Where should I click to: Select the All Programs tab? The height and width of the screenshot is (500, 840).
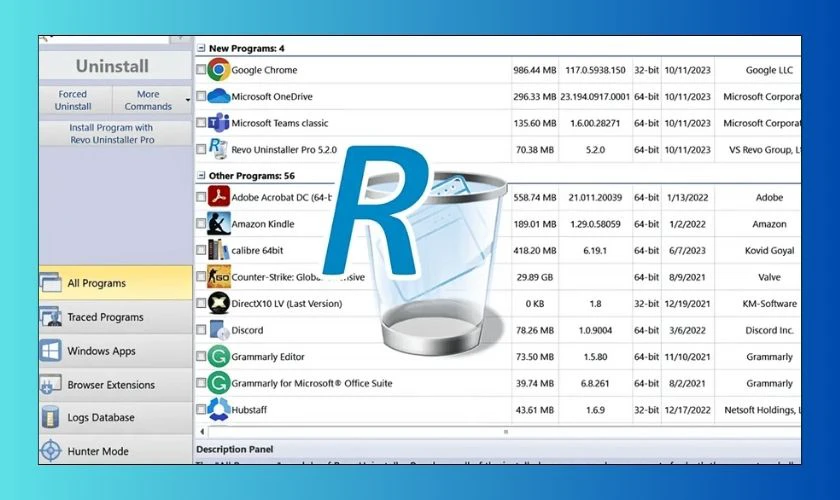coord(116,282)
